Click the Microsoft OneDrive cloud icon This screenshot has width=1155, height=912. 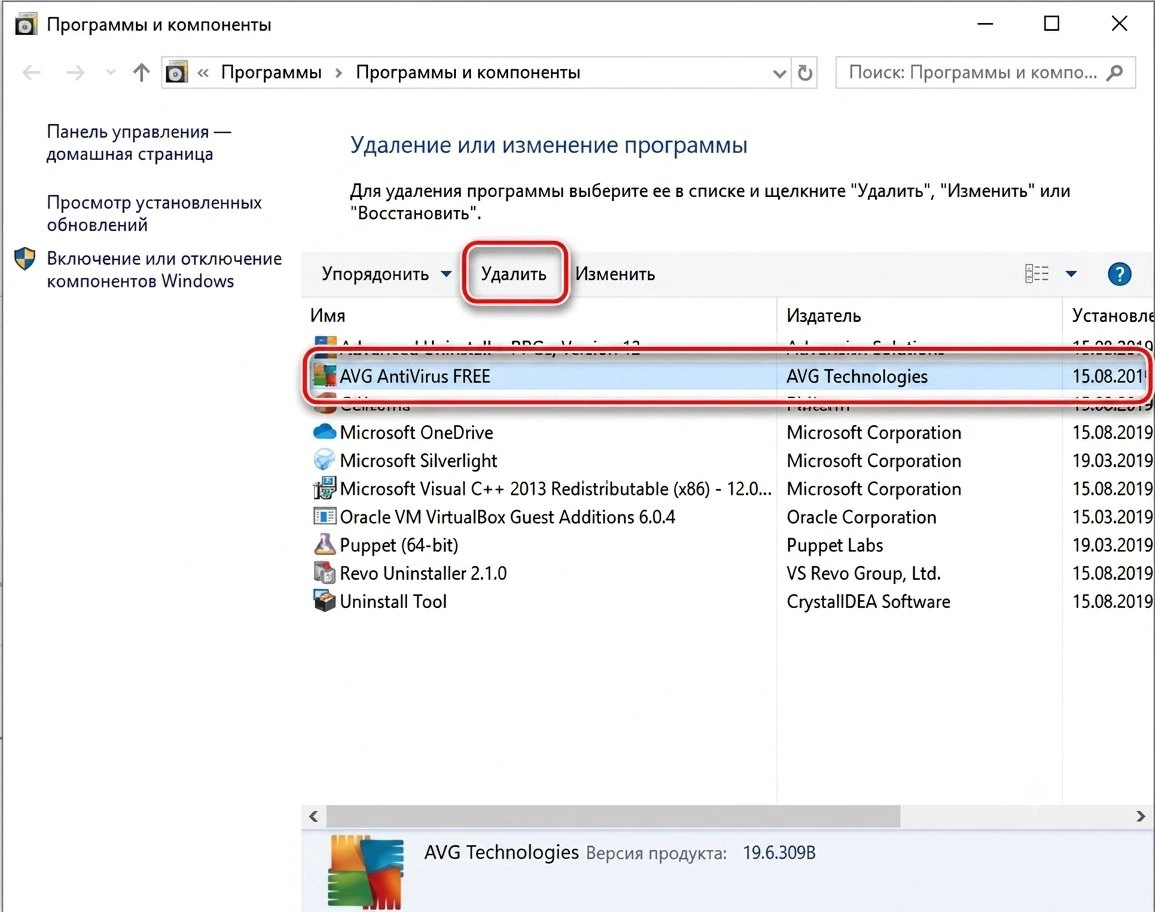[x=325, y=432]
